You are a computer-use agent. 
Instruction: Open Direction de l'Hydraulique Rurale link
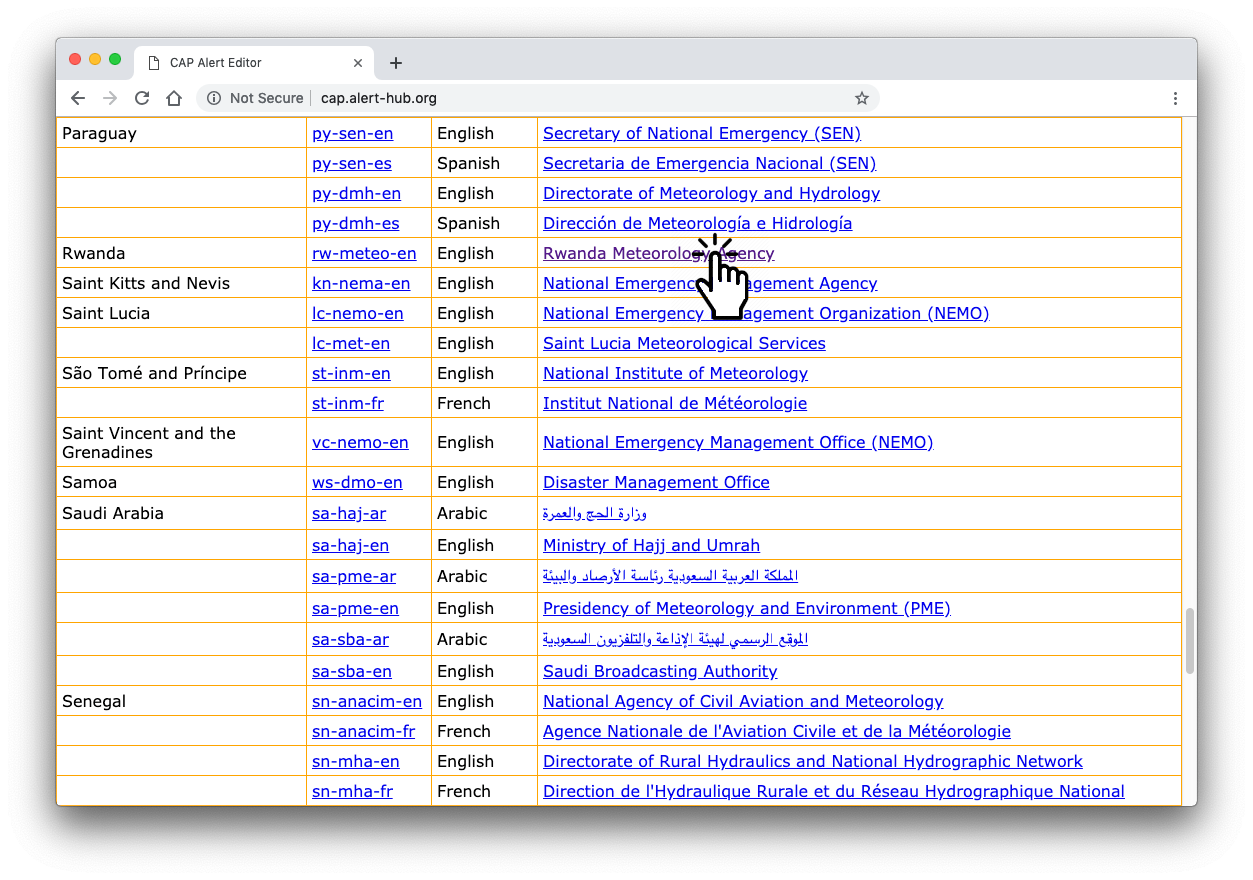point(834,791)
